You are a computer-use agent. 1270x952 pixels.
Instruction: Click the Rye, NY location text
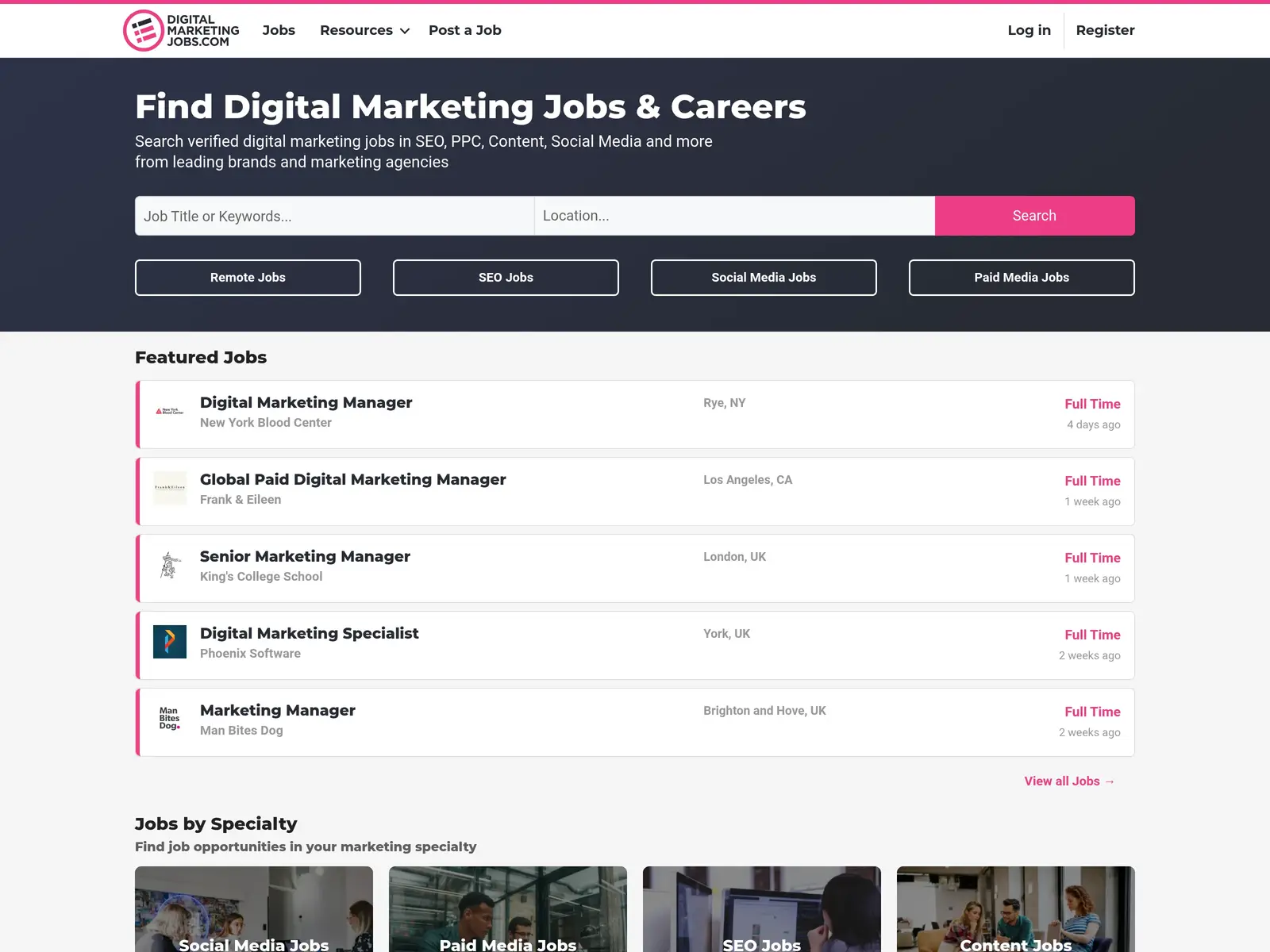click(x=725, y=403)
